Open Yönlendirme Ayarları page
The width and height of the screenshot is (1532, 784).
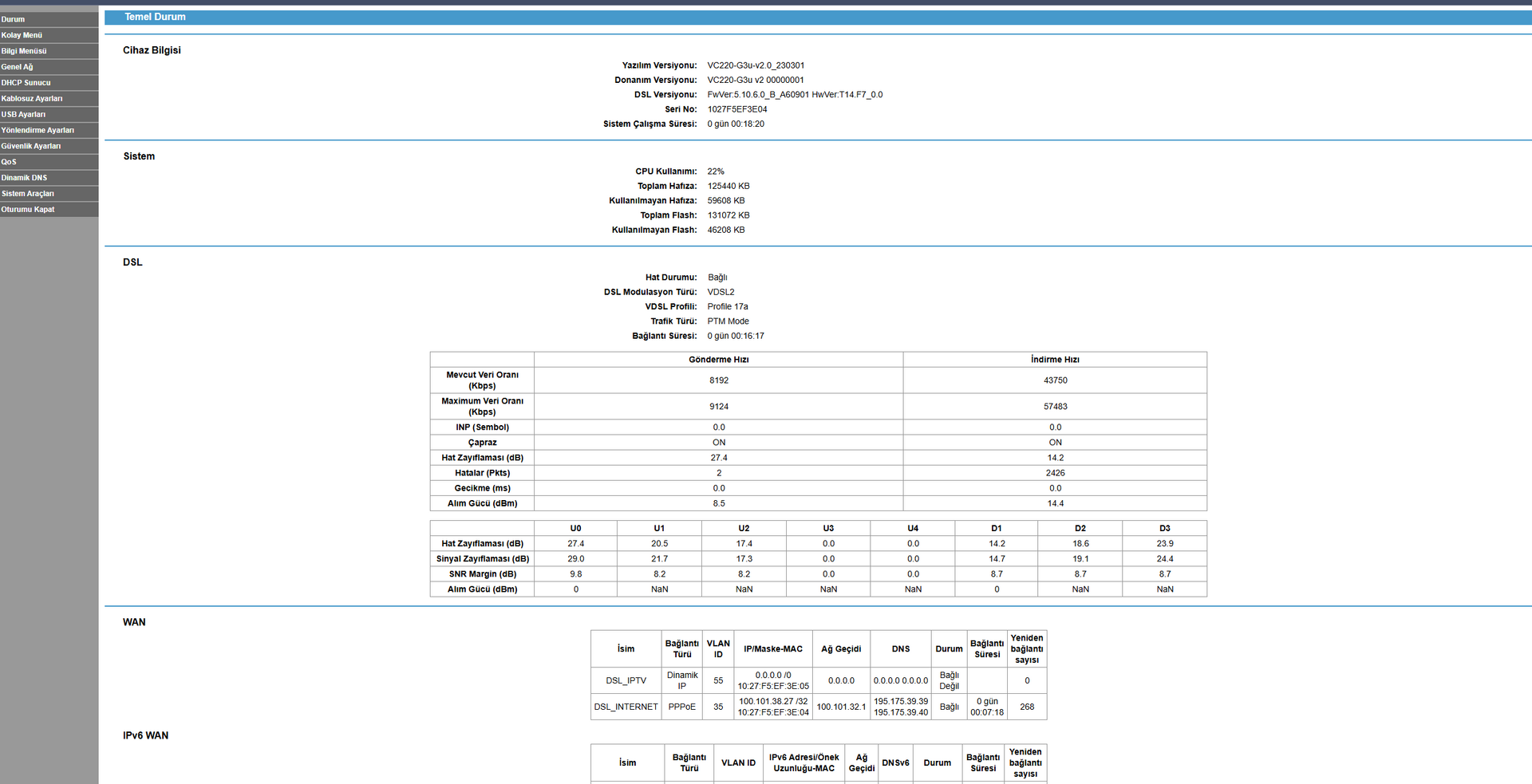(x=49, y=130)
